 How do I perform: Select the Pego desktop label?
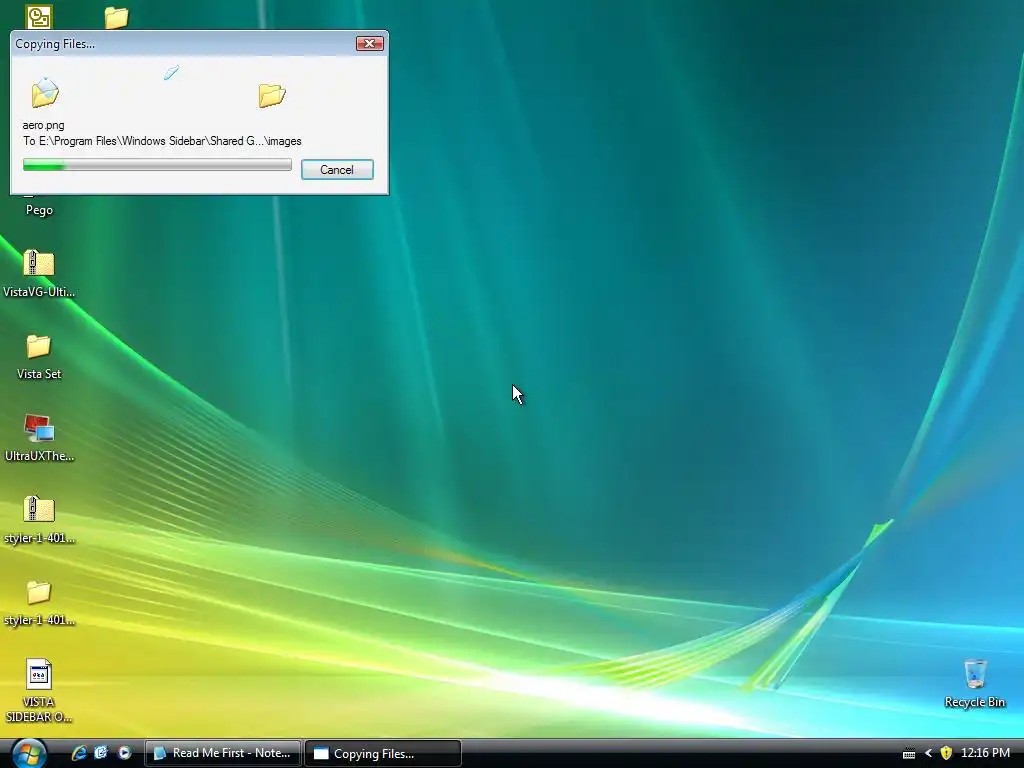(x=39, y=210)
